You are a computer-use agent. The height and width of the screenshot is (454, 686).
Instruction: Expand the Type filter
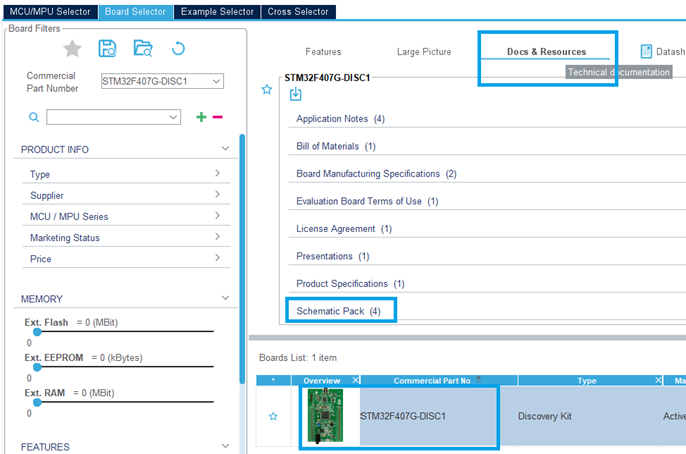pyautogui.click(x=217, y=173)
